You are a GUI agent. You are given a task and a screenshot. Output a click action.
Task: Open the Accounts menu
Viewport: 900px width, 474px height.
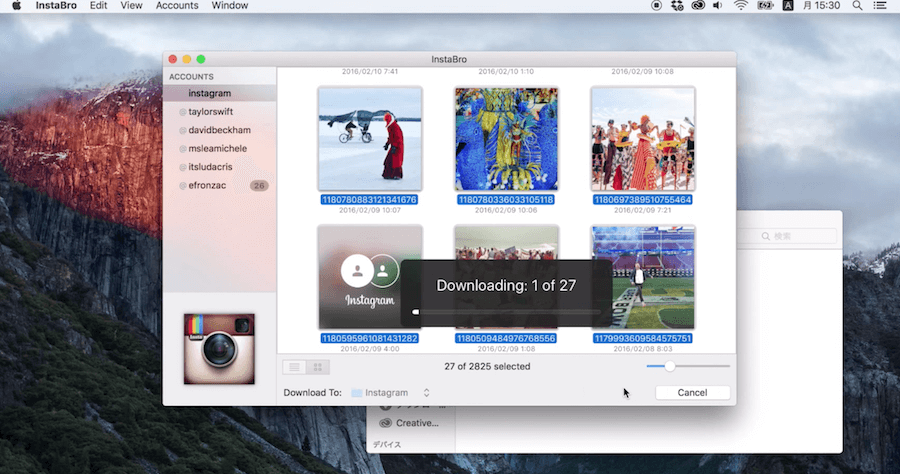tap(177, 6)
